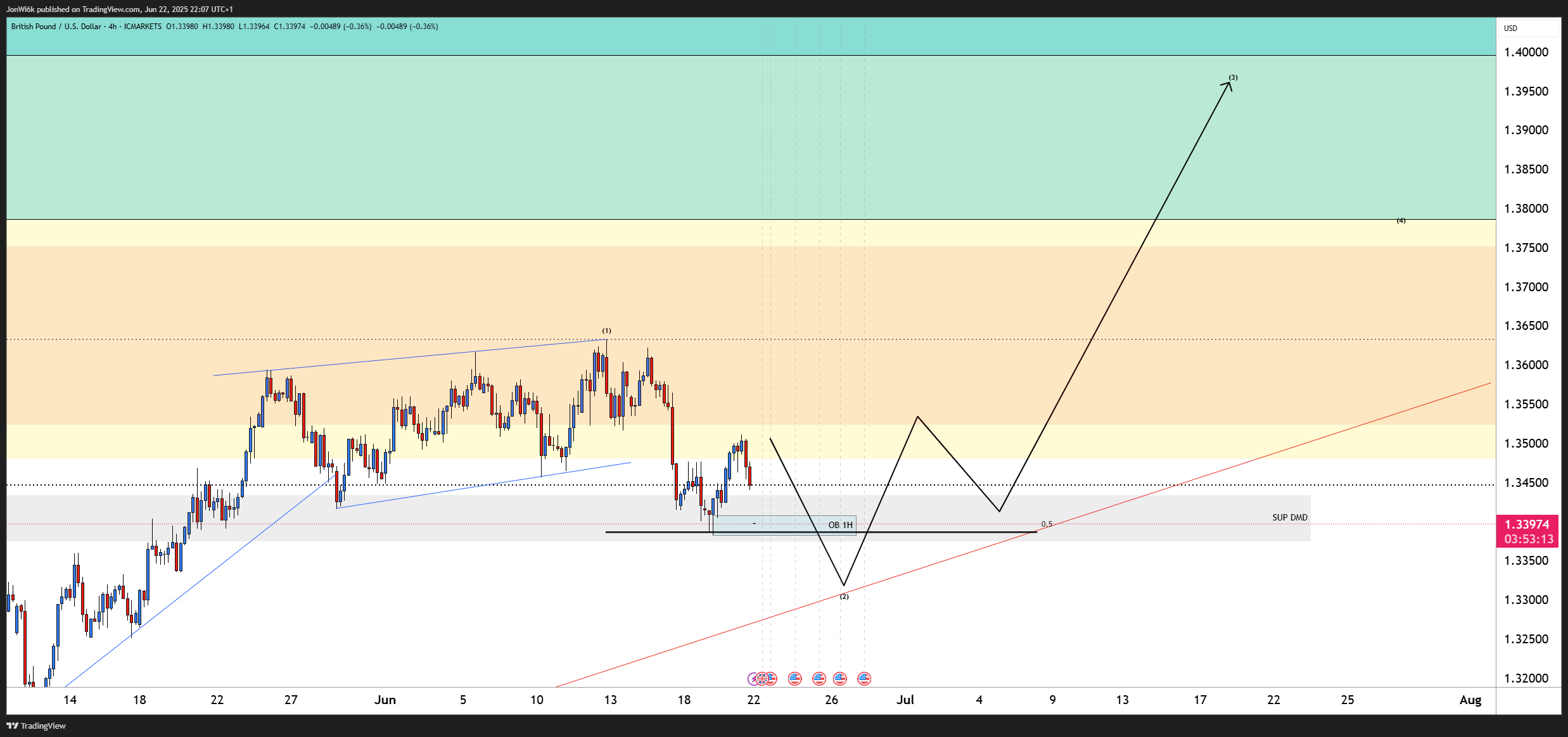Click the O1.33980 open value
Screen dimensions: 1568x737
click(182, 27)
